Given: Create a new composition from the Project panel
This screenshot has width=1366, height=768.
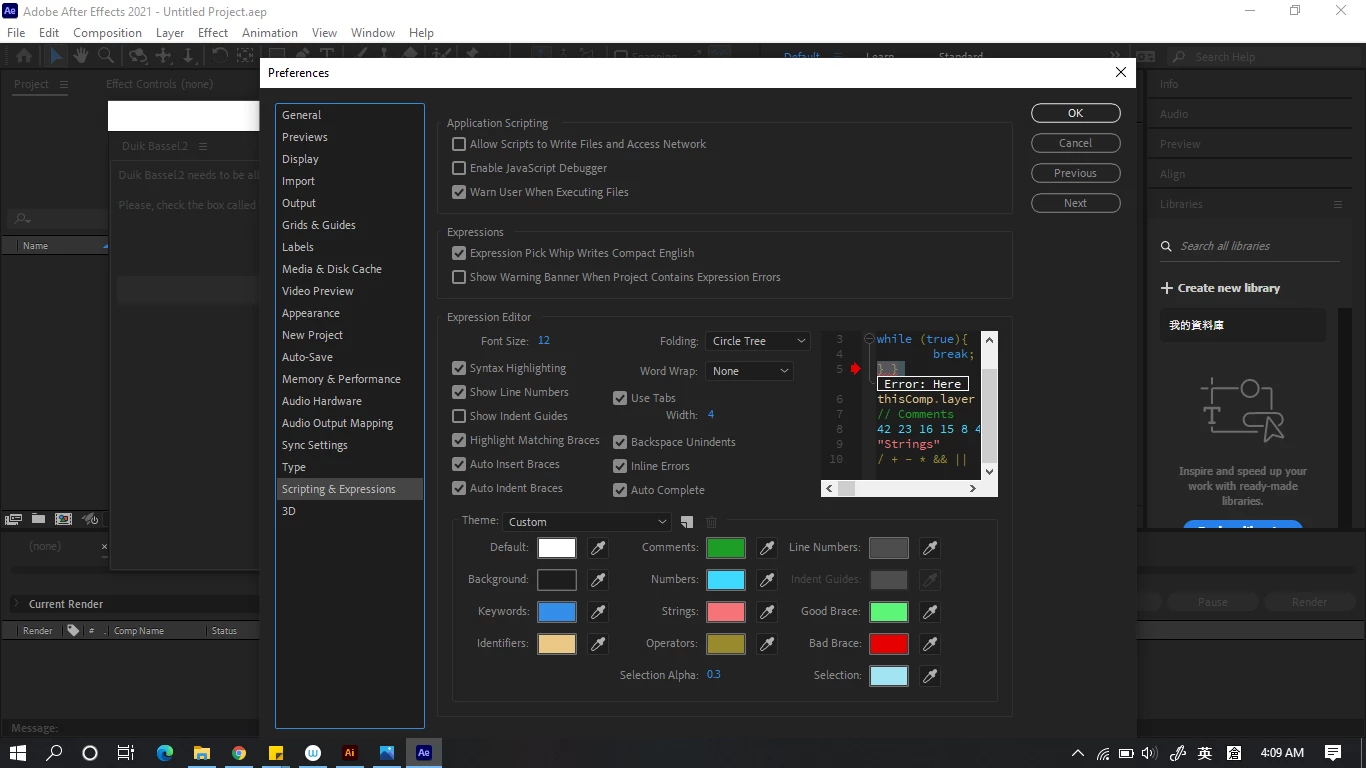Looking at the screenshot, I should click(x=63, y=519).
